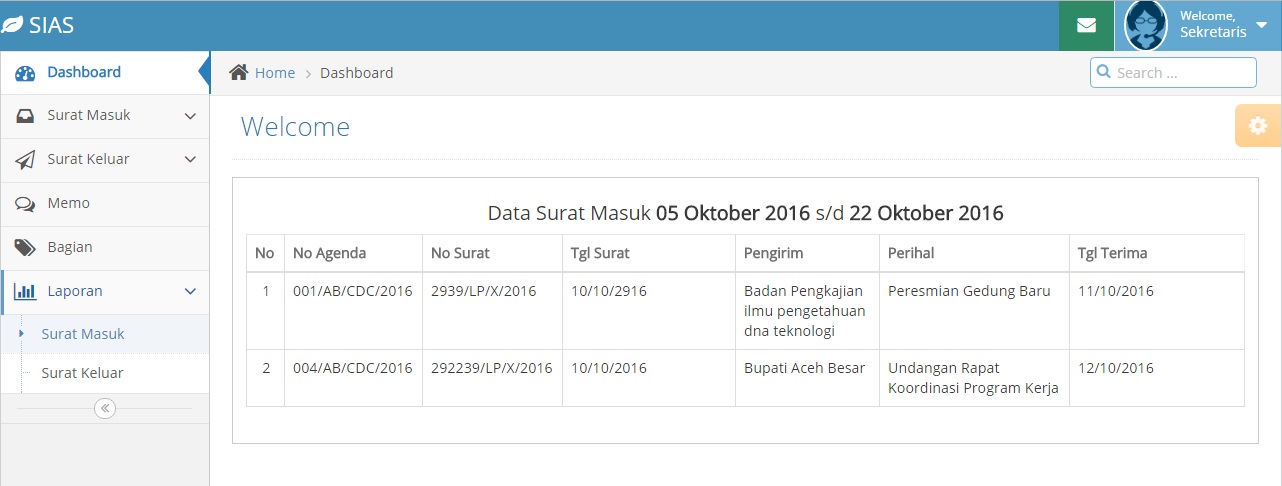Click the Welcome page heading
The image size is (1282, 486).
point(295,127)
